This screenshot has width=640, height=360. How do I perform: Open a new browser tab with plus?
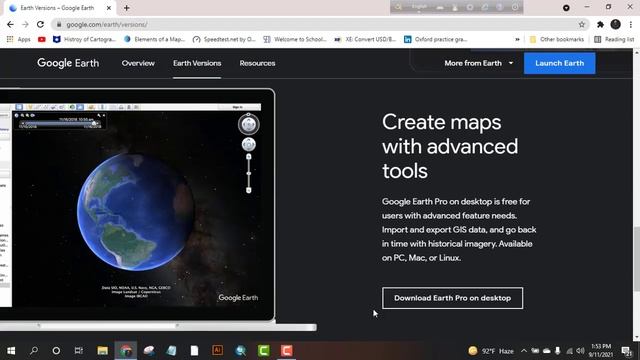click(x=127, y=8)
